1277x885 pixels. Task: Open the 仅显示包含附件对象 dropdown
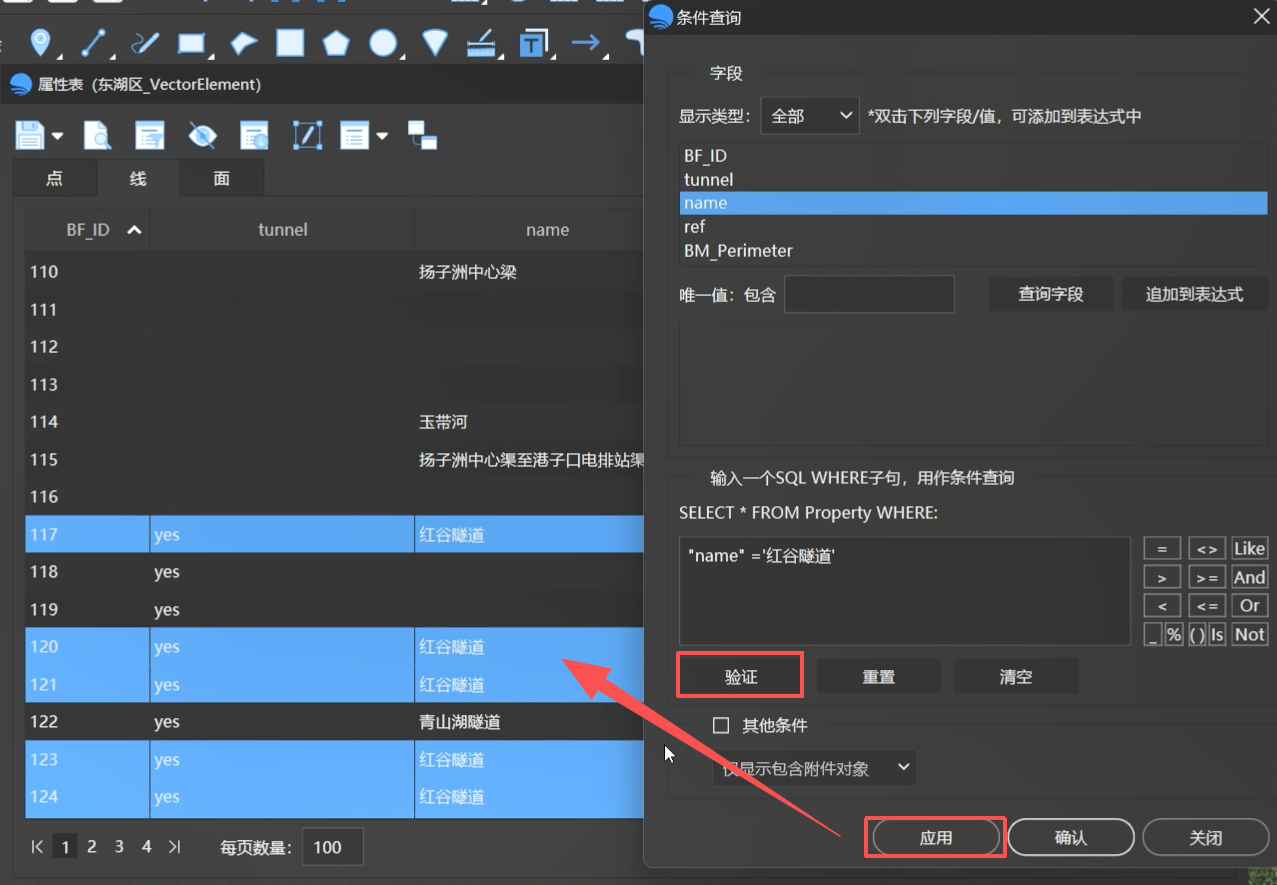click(814, 768)
